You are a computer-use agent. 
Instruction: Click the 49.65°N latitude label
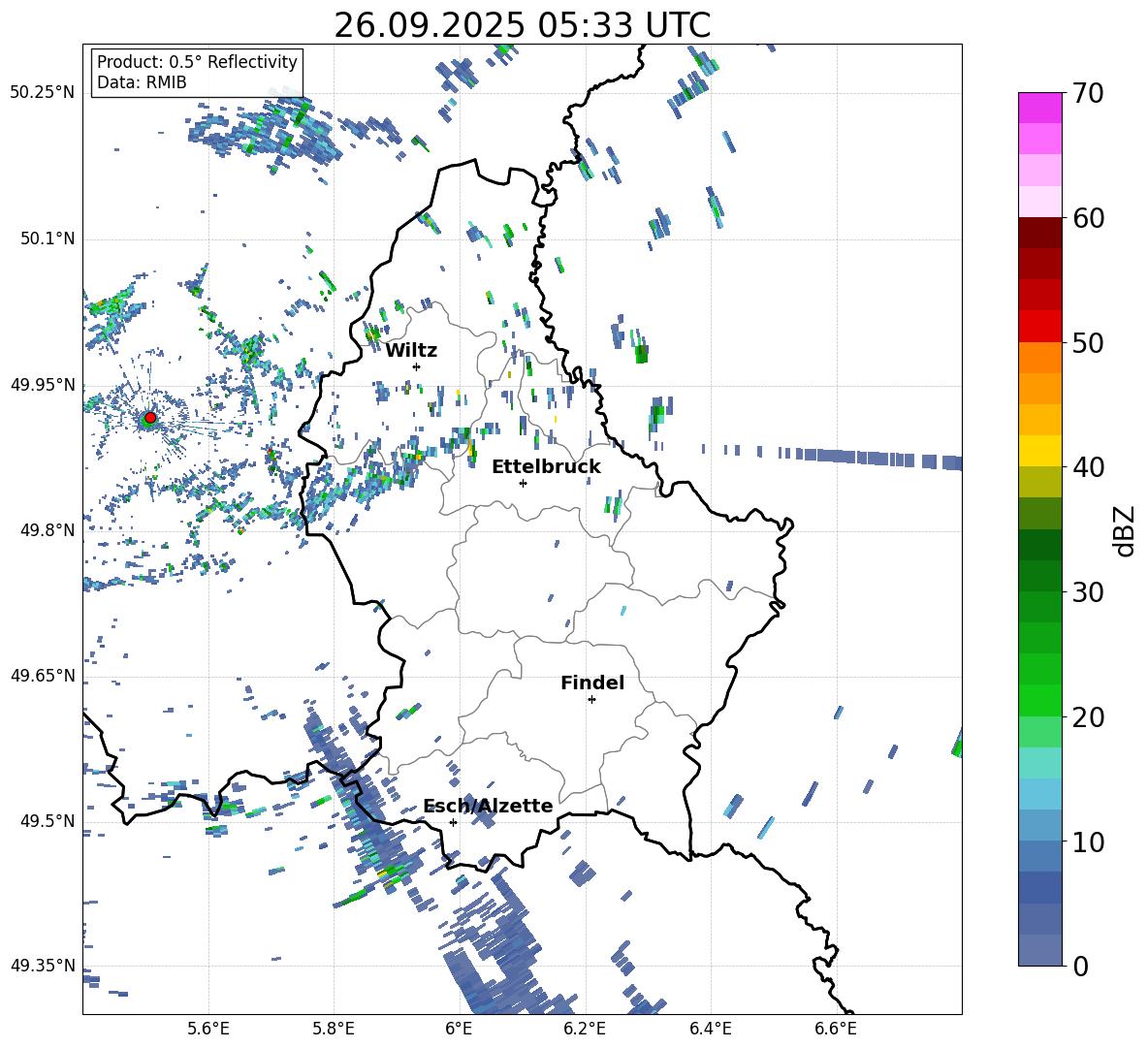43,675
